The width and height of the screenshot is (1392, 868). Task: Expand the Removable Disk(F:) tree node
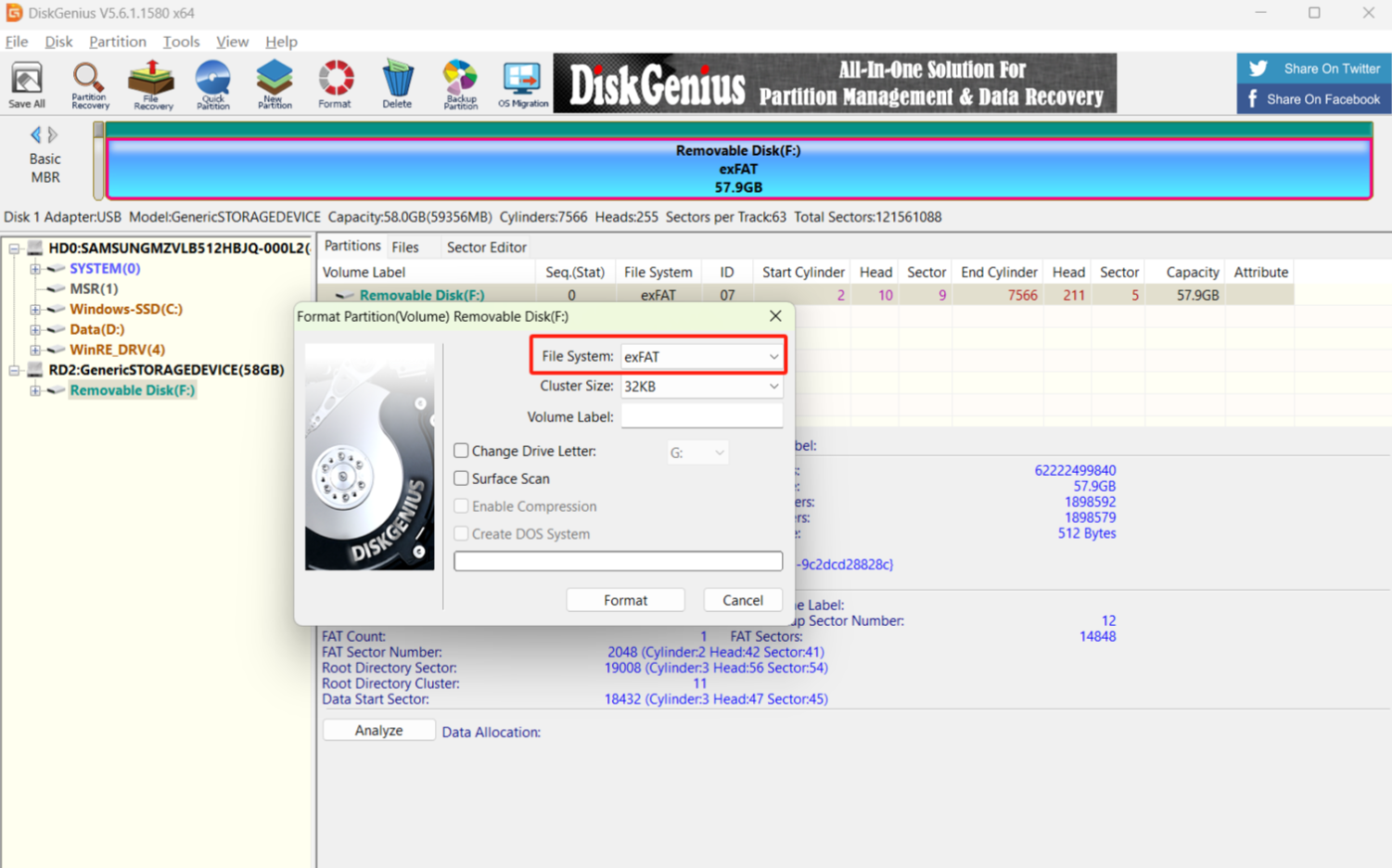(34, 390)
